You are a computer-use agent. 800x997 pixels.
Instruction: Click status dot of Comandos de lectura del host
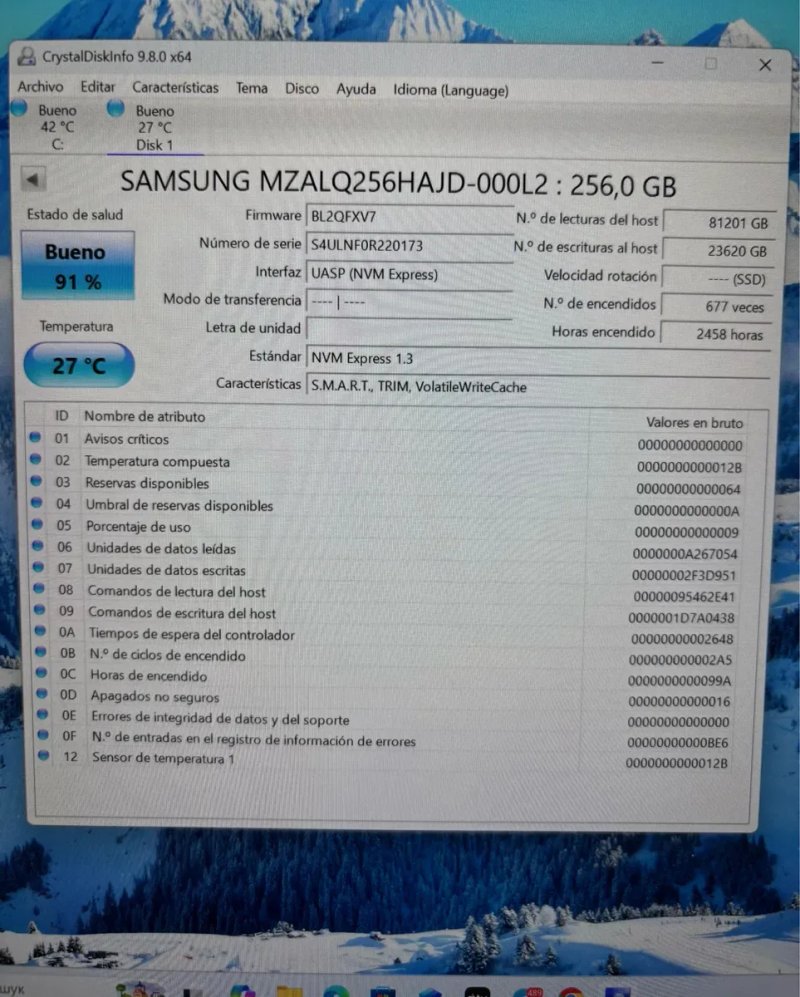pyautogui.click(x=39, y=588)
